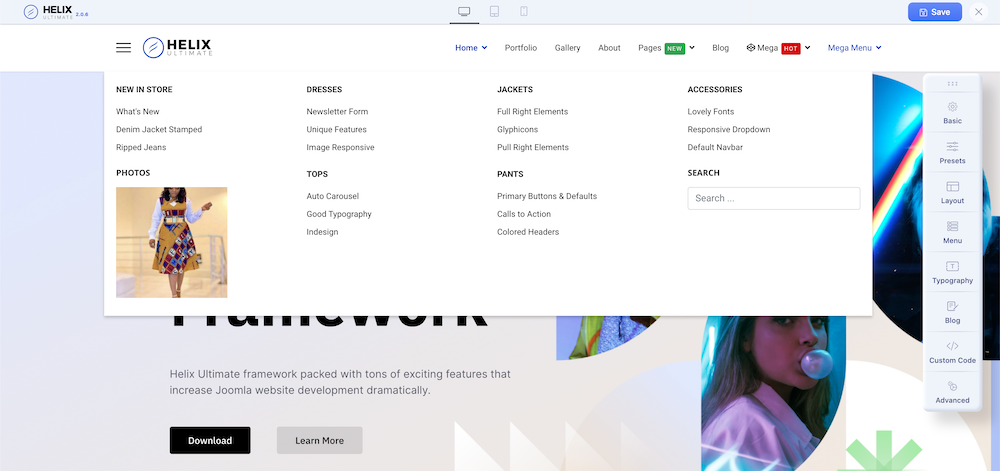Open the hamburger offcanvas menu icon
Image resolution: width=1000 pixels, height=471 pixels.
[x=124, y=48]
